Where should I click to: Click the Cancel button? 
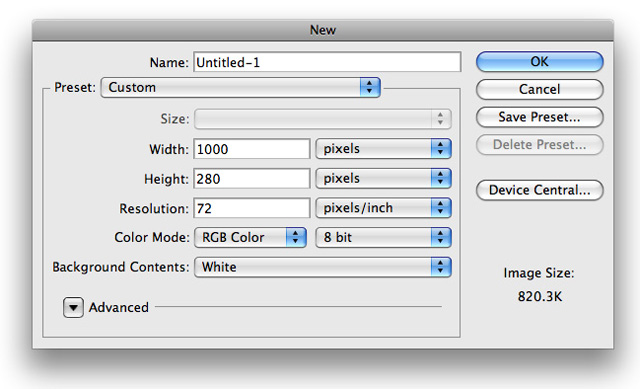pos(539,89)
